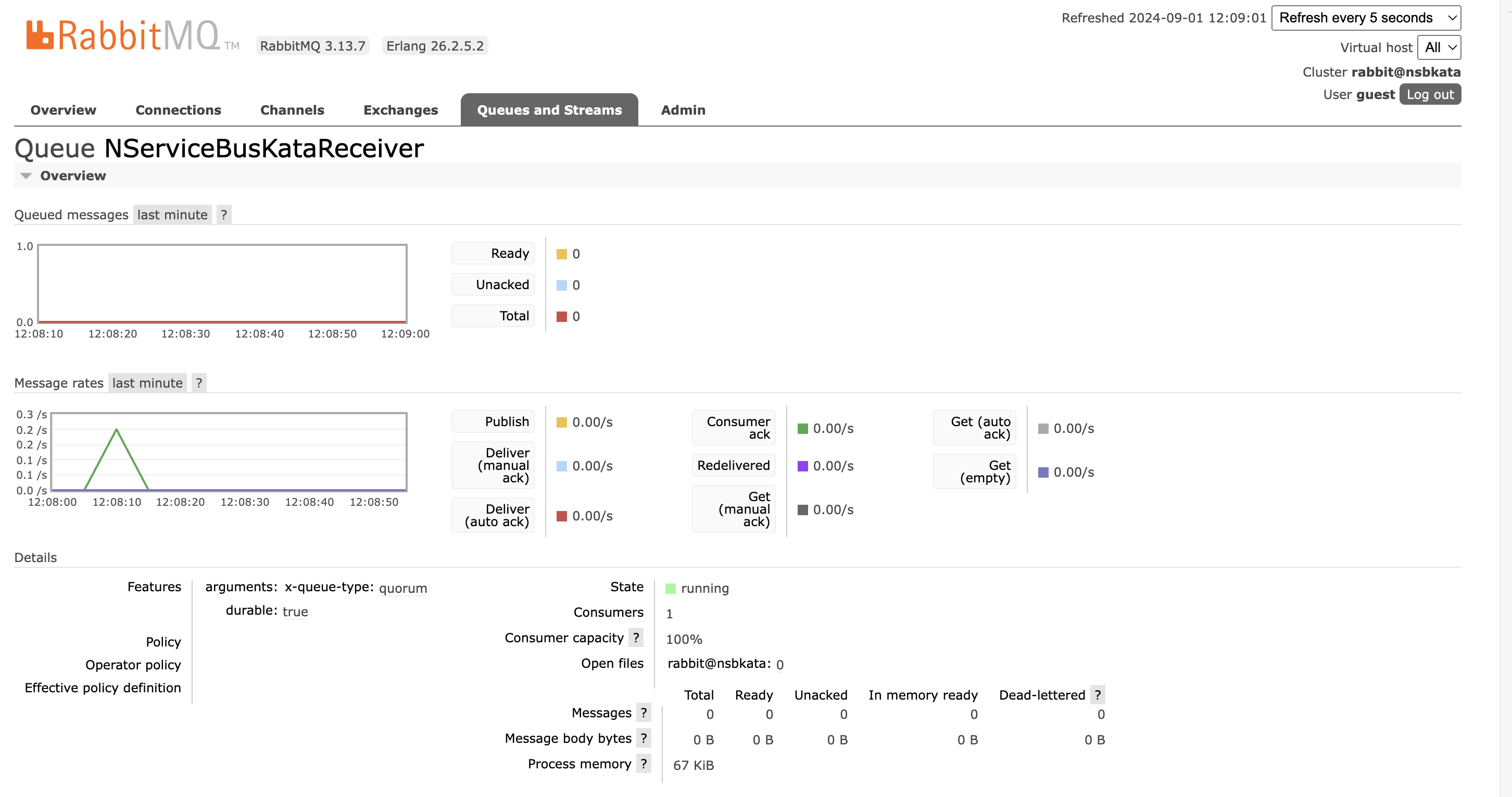Open help for Message body bytes
The image size is (1512, 797).
click(645, 738)
